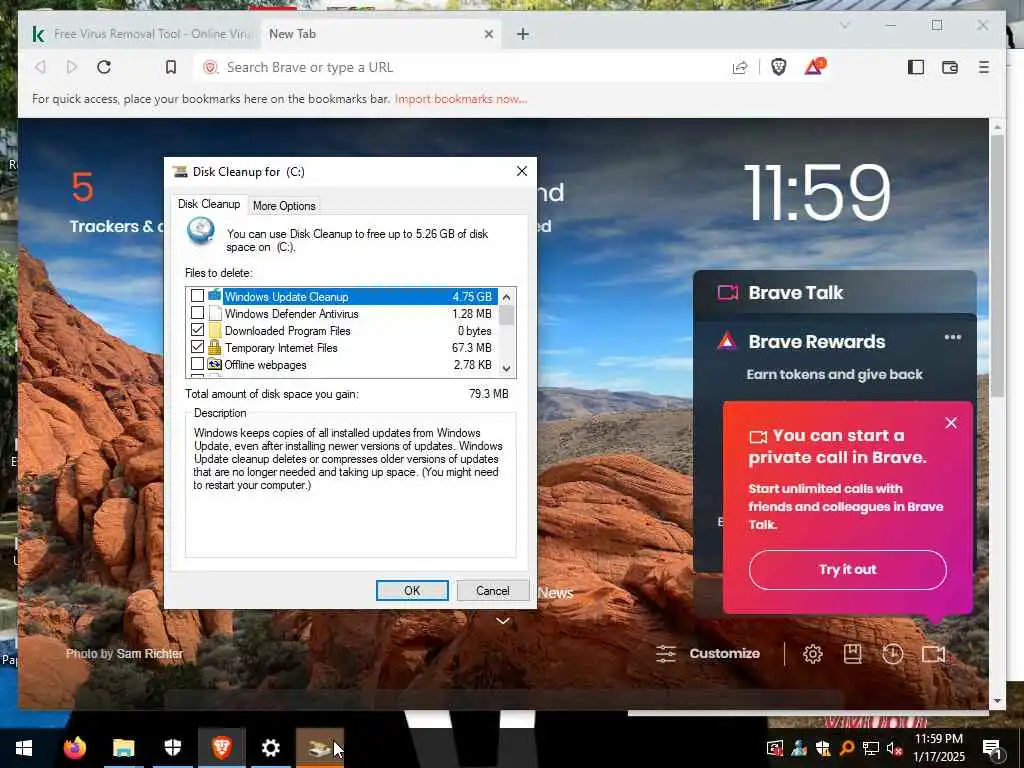Open the network icon in the system tray
This screenshot has width=1024, height=768.
[x=871, y=748]
